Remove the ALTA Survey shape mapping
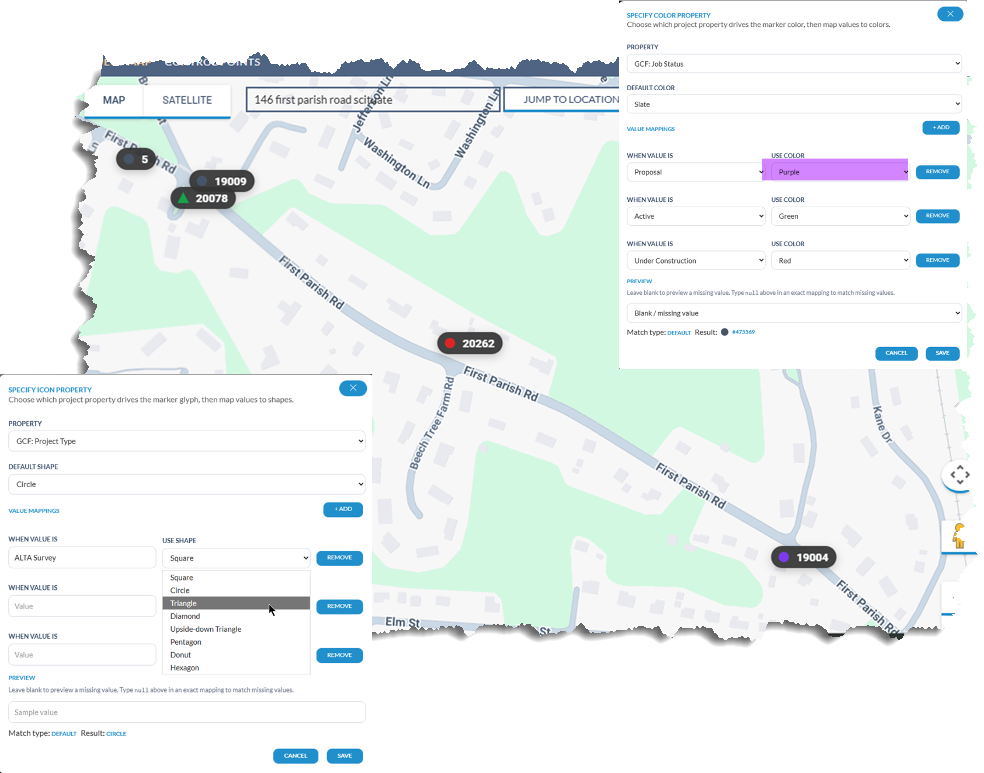Image resolution: width=984 pixels, height=773 pixels. pyautogui.click(x=340, y=558)
